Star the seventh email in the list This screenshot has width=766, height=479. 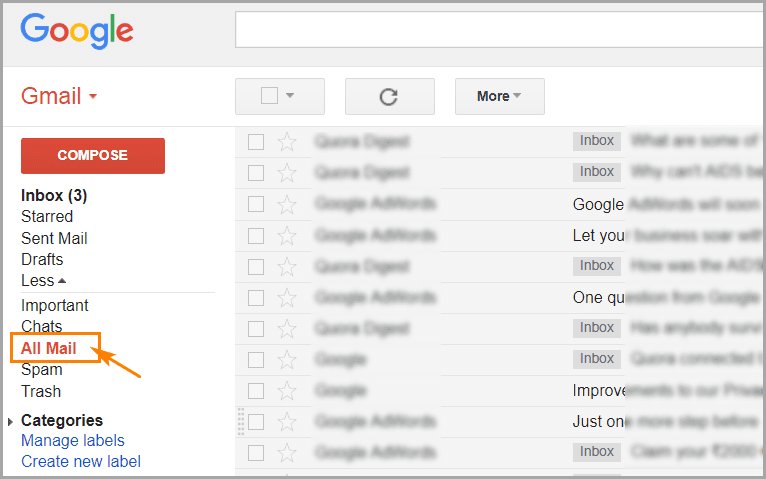287,328
